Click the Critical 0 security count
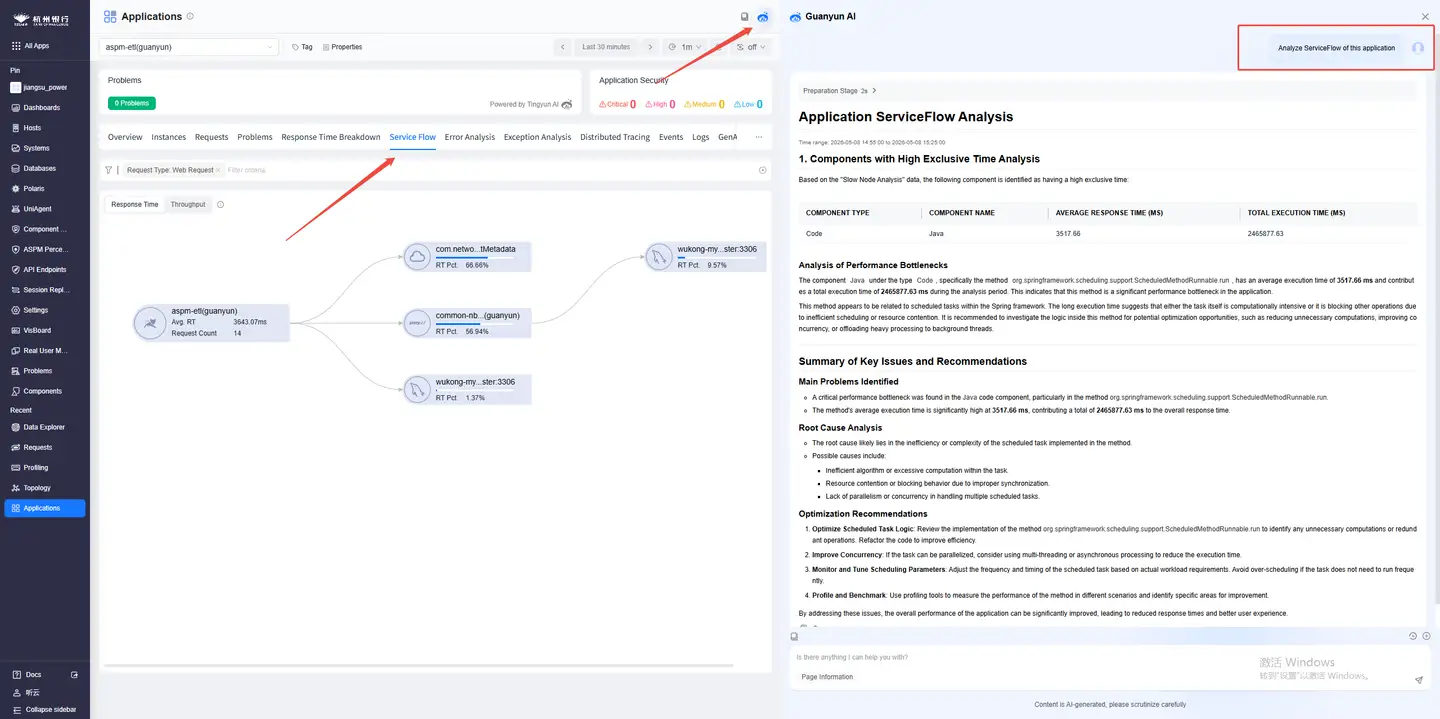1440x719 pixels. [x=617, y=104]
